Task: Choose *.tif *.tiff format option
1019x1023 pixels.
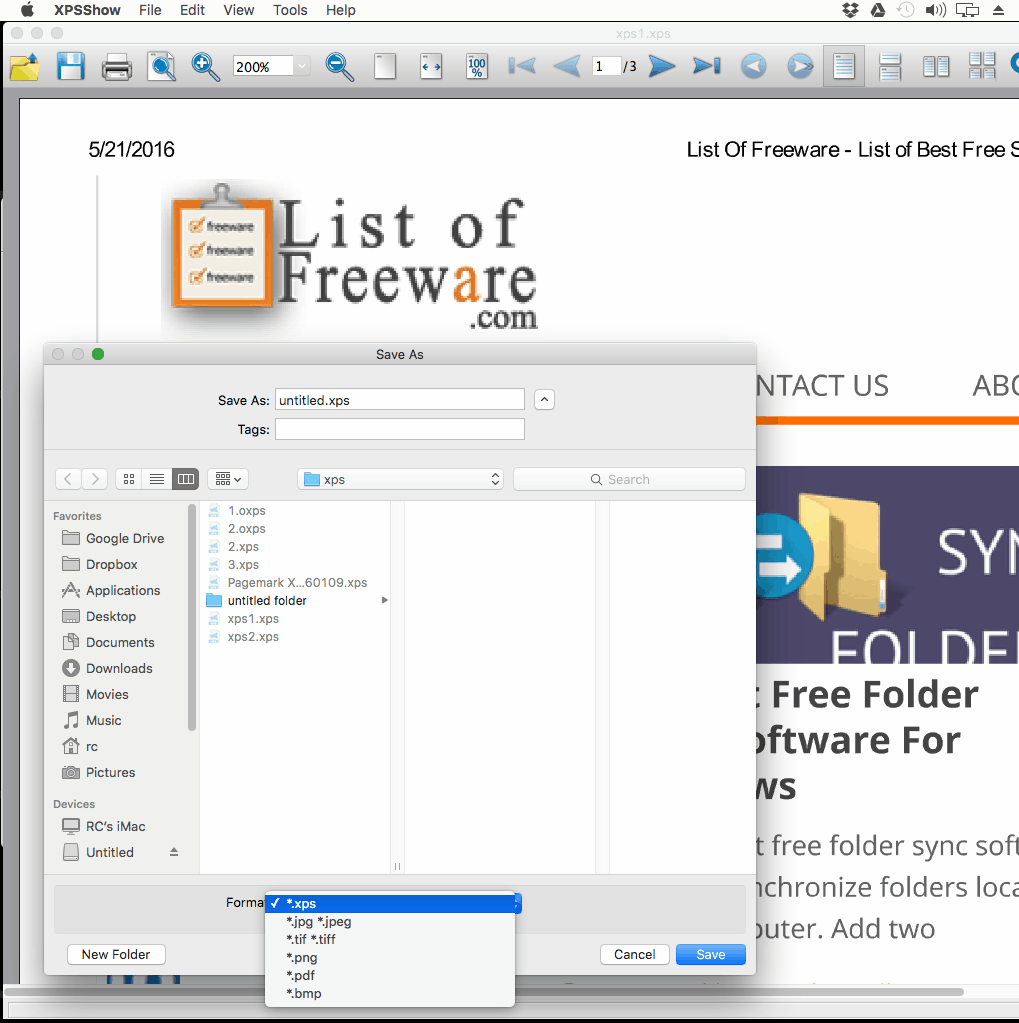Action: [x=390, y=939]
